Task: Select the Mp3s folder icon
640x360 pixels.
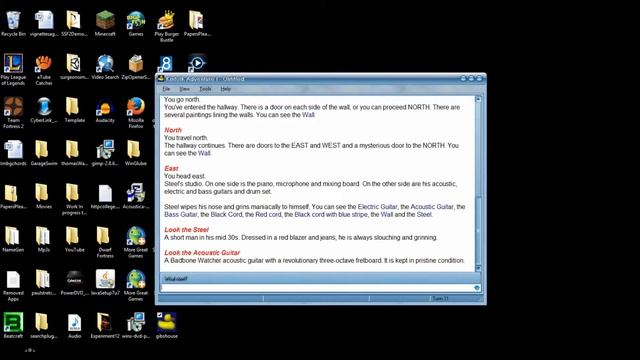Action: pos(44,240)
